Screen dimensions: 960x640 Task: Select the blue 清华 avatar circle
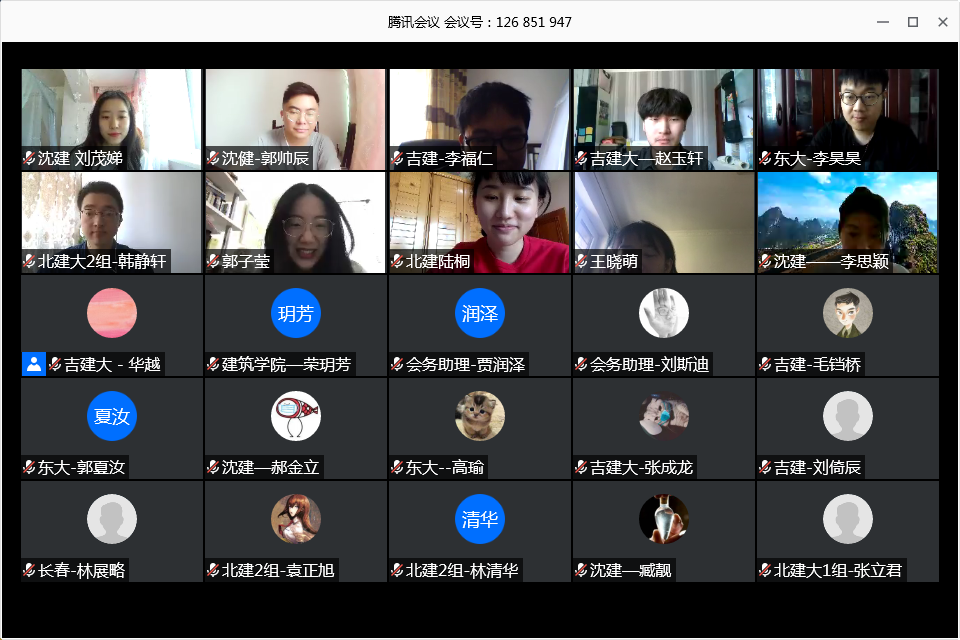479,519
